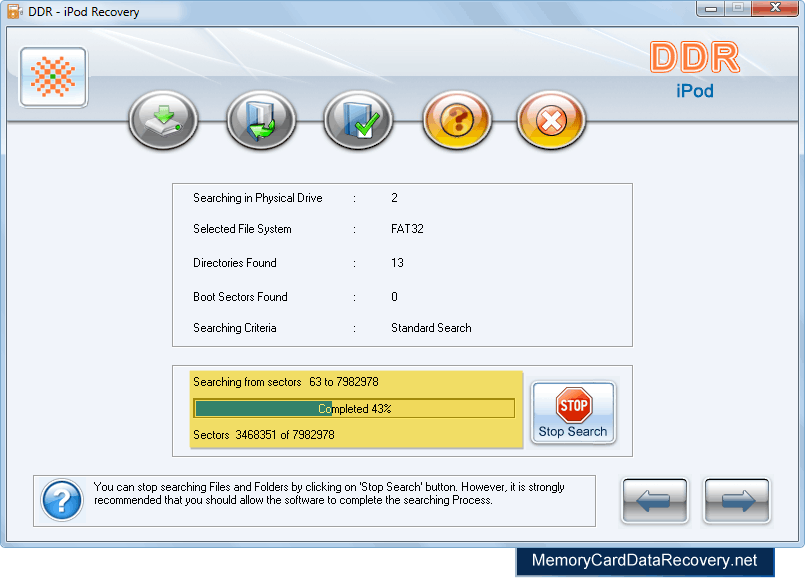Viewport: 805px width, 578px height.
Task: Click the Stop Search button
Action: (573, 412)
